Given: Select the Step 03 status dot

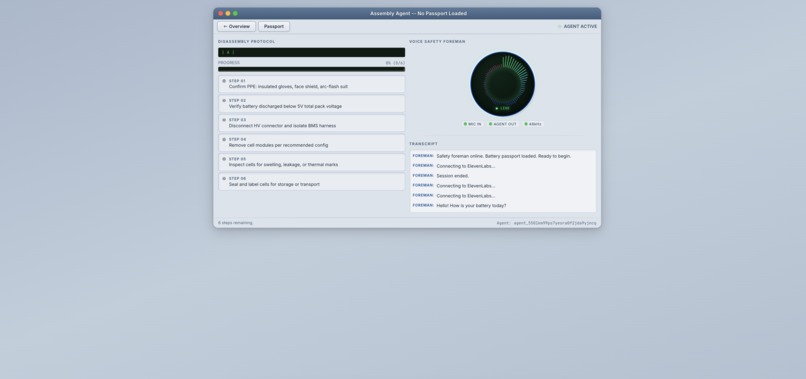Looking at the screenshot, I should pyautogui.click(x=224, y=120).
